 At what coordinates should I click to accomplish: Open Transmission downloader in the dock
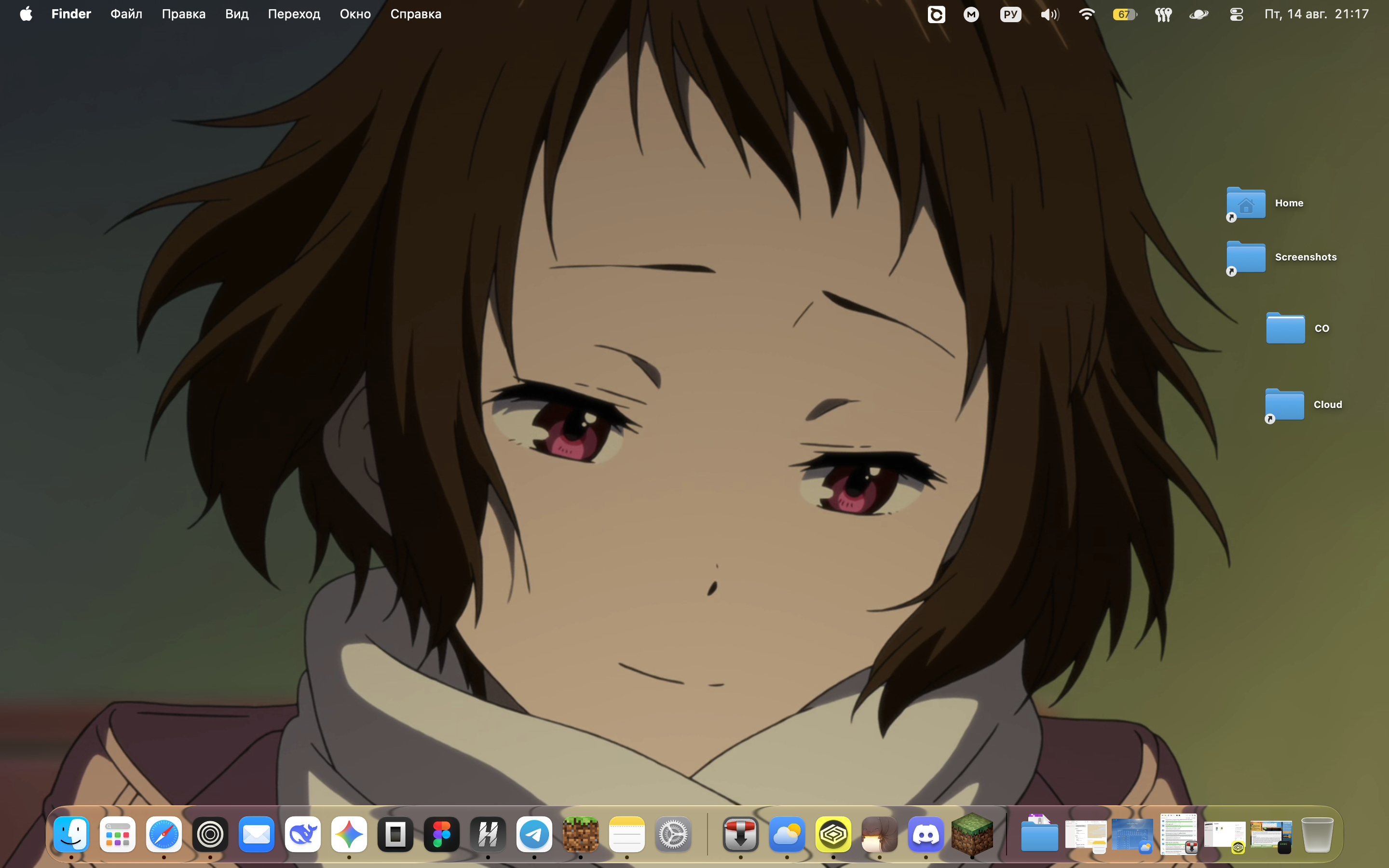click(740, 834)
